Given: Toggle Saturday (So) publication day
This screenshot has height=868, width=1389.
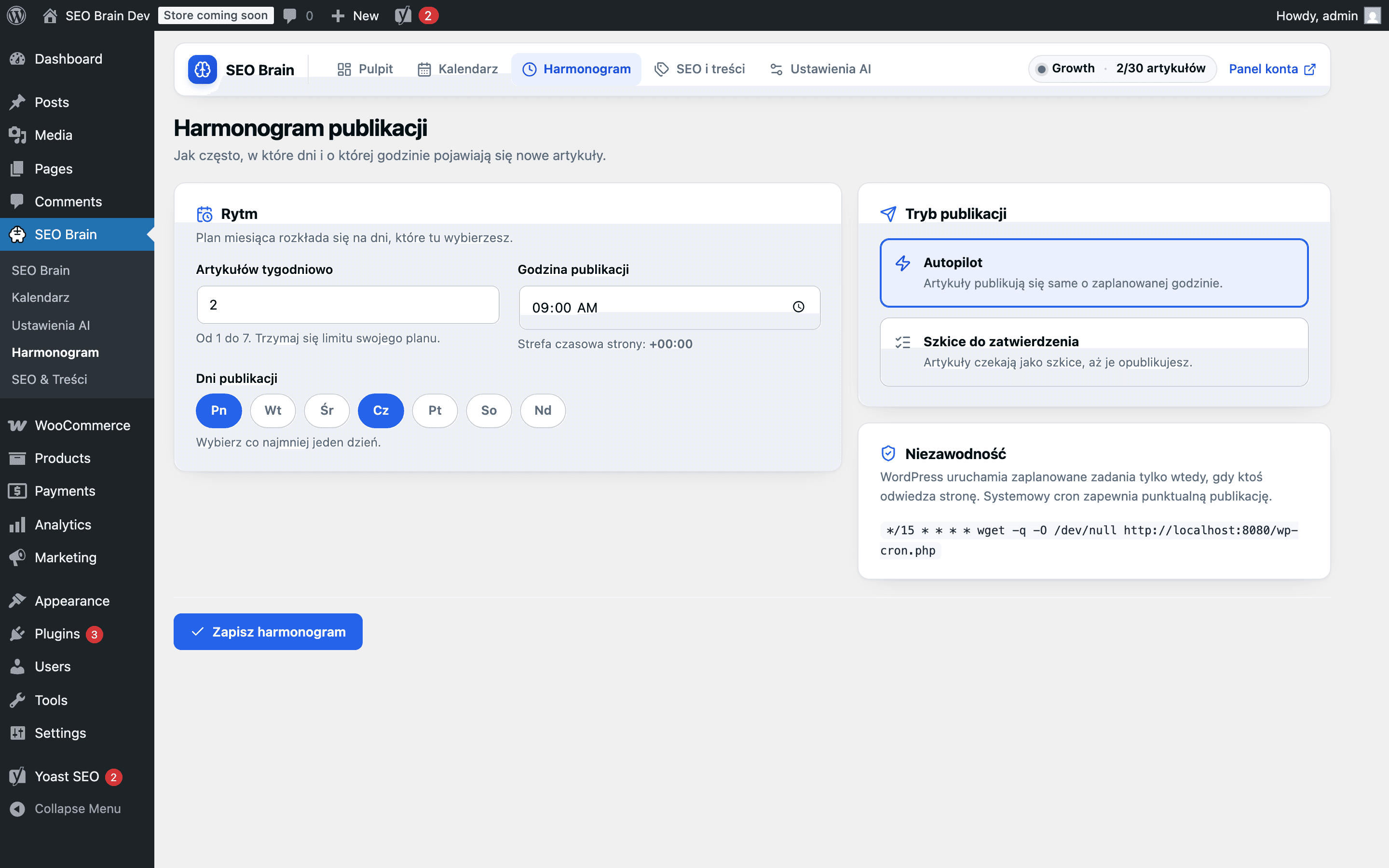Looking at the screenshot, I should (x=489, y=410).
